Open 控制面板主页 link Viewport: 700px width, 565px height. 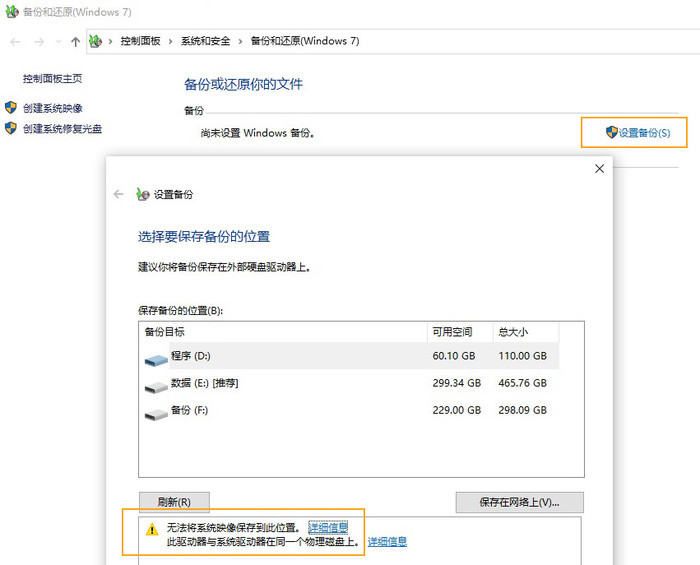tap(52, 78)
